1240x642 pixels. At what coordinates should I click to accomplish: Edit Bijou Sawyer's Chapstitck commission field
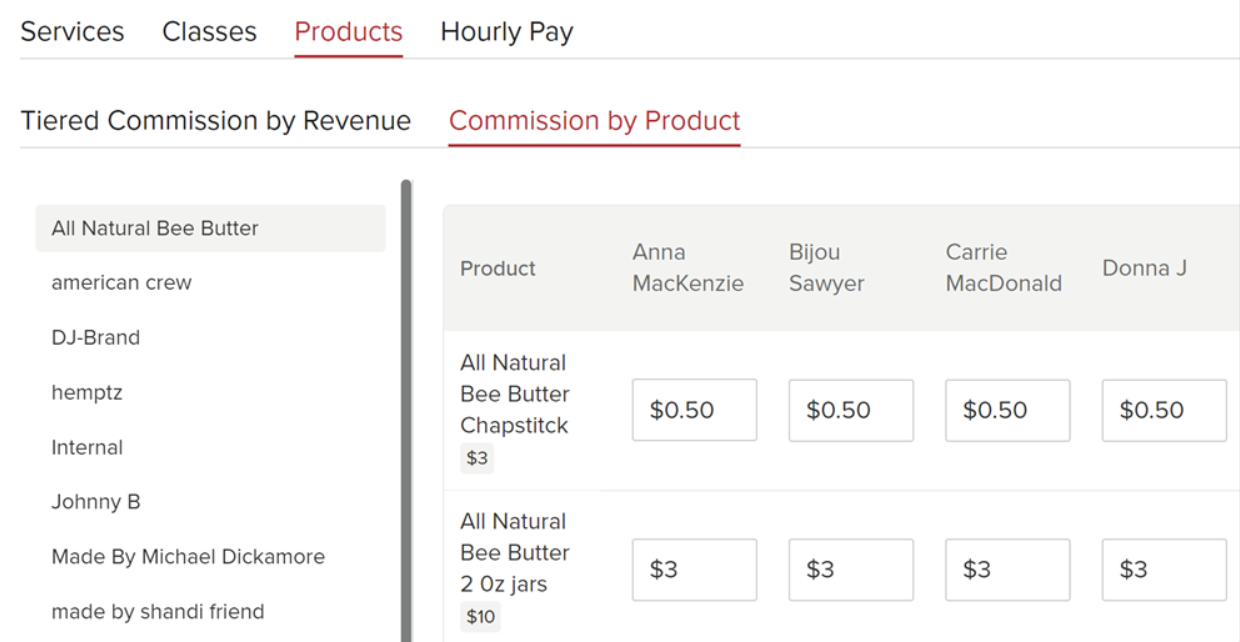(x=850, y=410)
